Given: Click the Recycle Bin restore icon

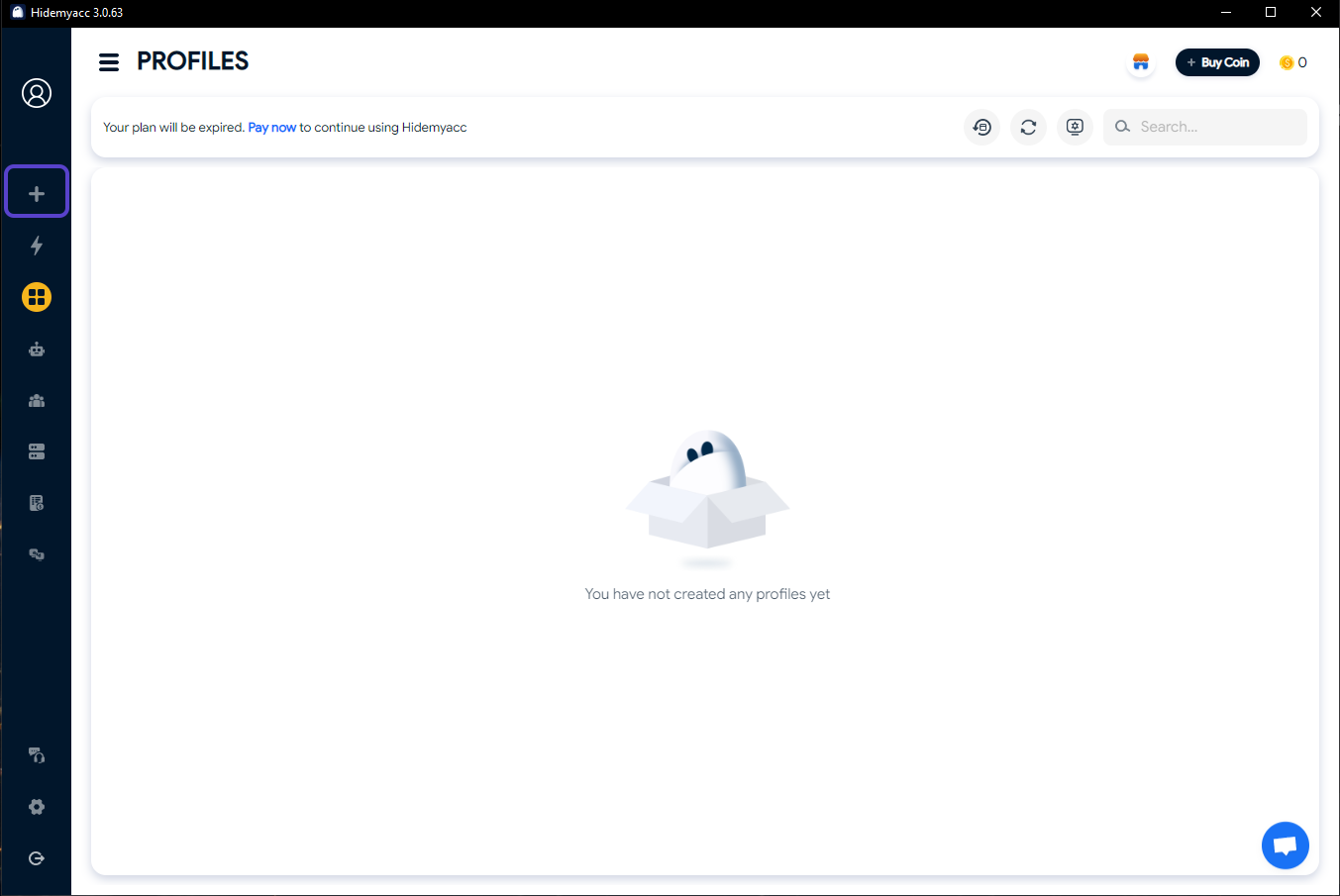Looking at the screenshot, I should tap(981, 127).
